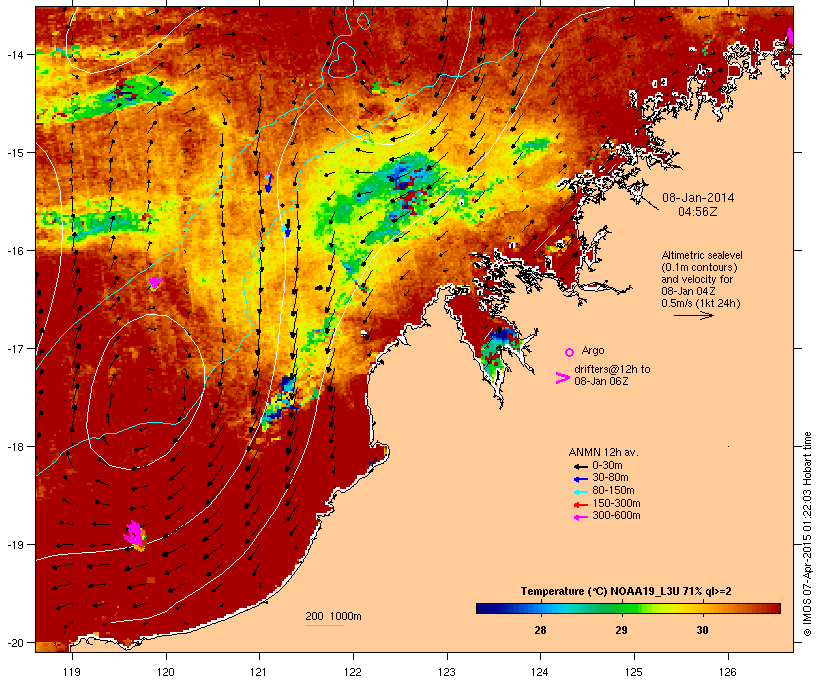Click the cyan 200 1000m depth line
Screen dimensions: 820x680
tap(324, 625)
